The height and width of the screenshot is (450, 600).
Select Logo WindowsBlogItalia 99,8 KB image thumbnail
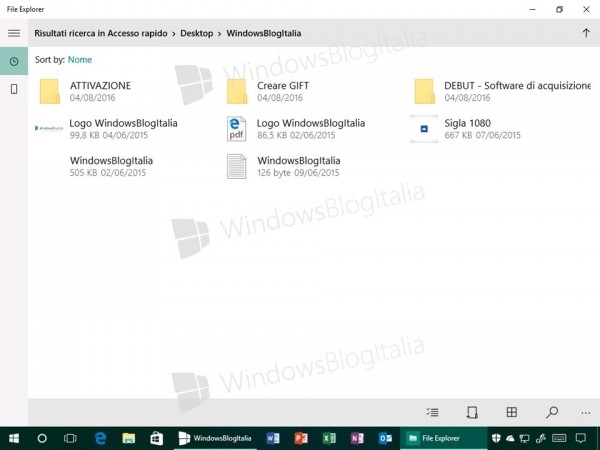point(49,128)
